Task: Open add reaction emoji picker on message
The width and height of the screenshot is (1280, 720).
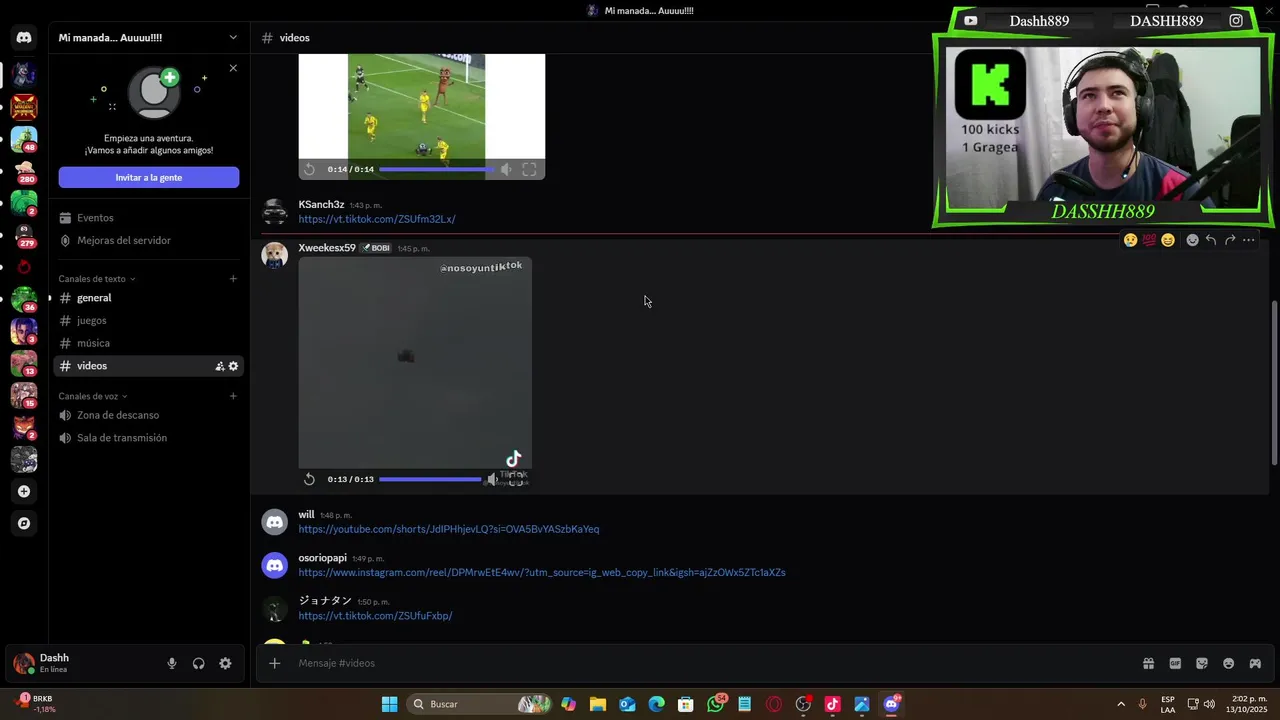Action: click(1192, 240)
